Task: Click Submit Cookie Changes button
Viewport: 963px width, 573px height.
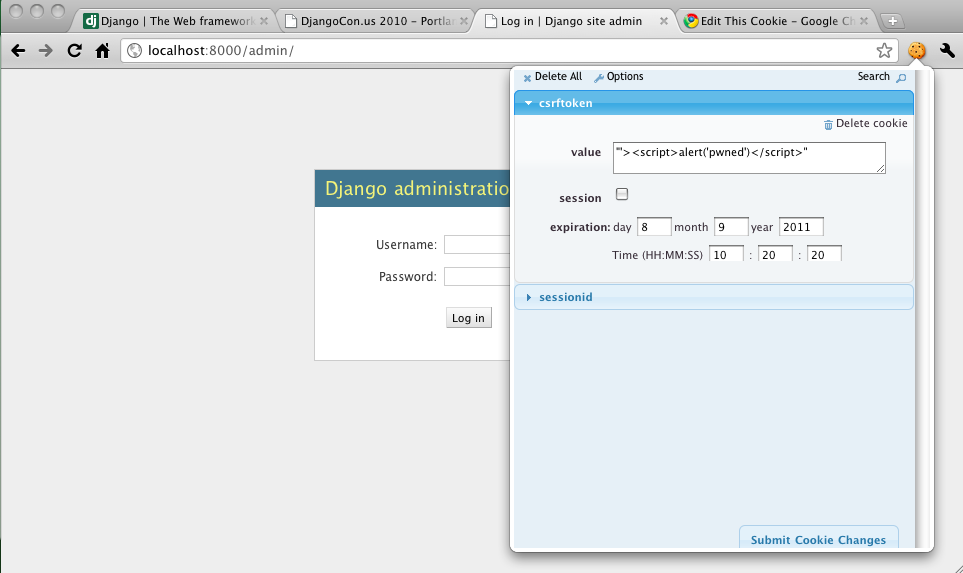Action: click(818, 539)
